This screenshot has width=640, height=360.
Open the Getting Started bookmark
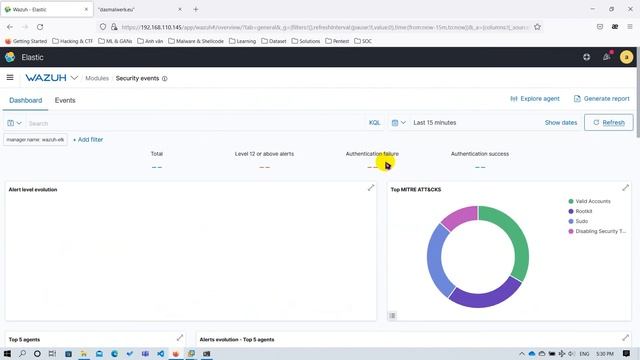coord(26,41)
